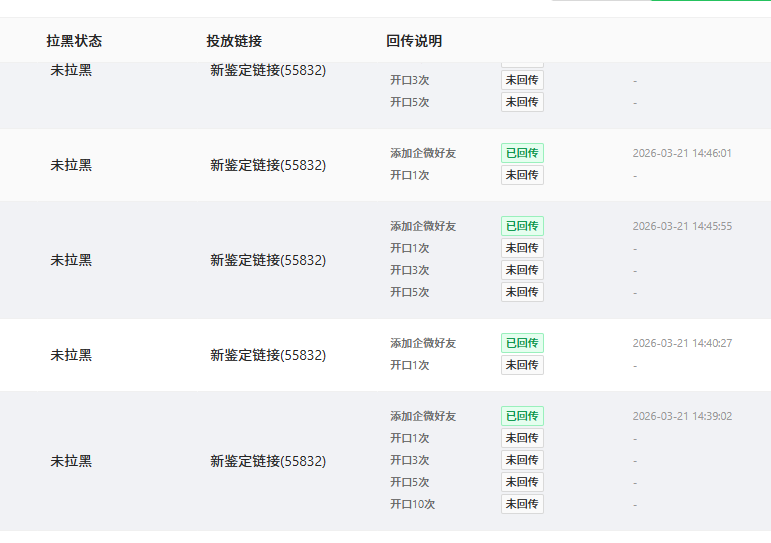Open 新鉴定链接(55832) in the 14:46:01 row
This screenshot has height=543, width=771.
[x=268, y=165]
